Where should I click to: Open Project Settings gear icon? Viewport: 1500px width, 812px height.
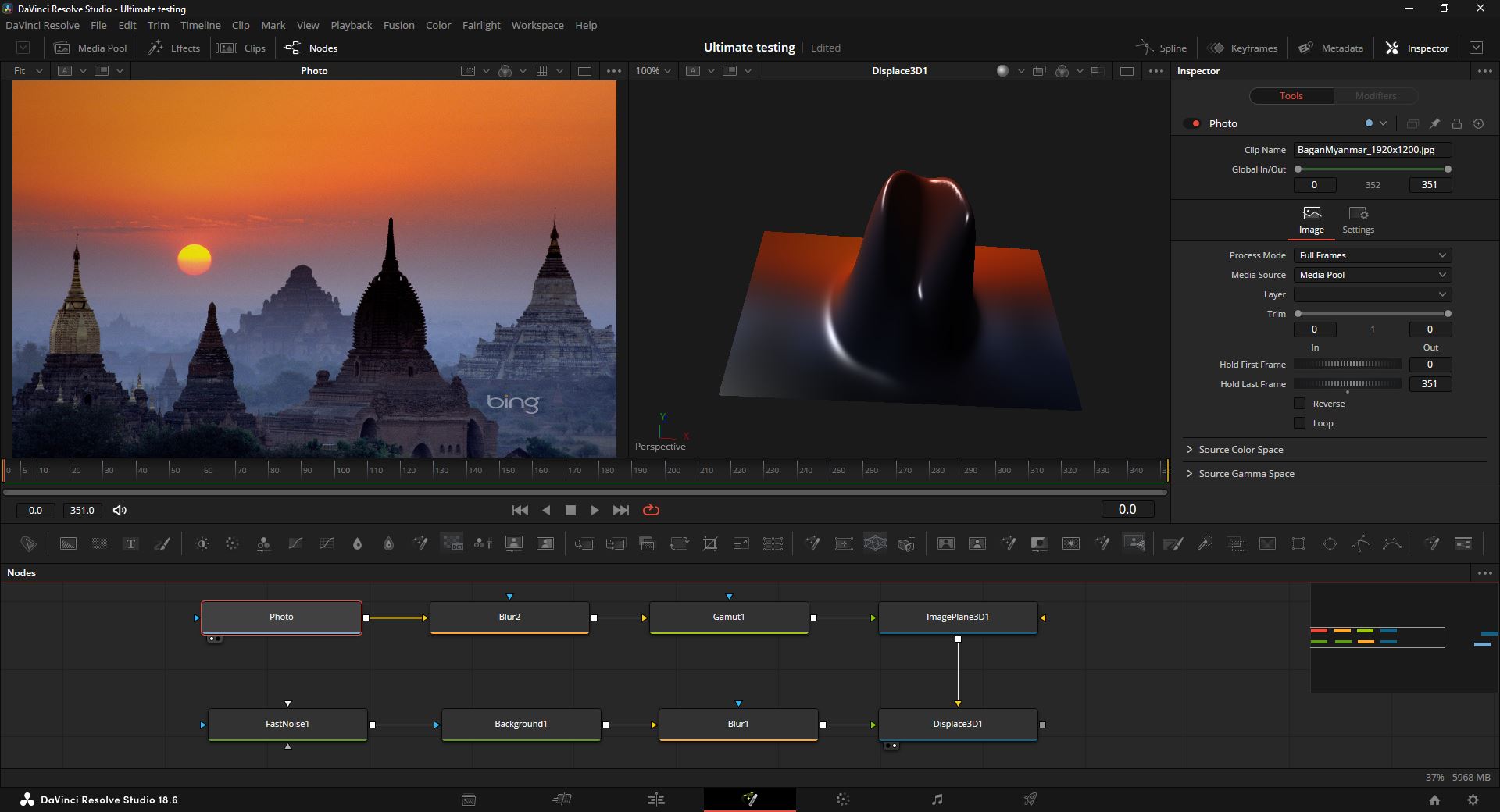(1473, 800)
